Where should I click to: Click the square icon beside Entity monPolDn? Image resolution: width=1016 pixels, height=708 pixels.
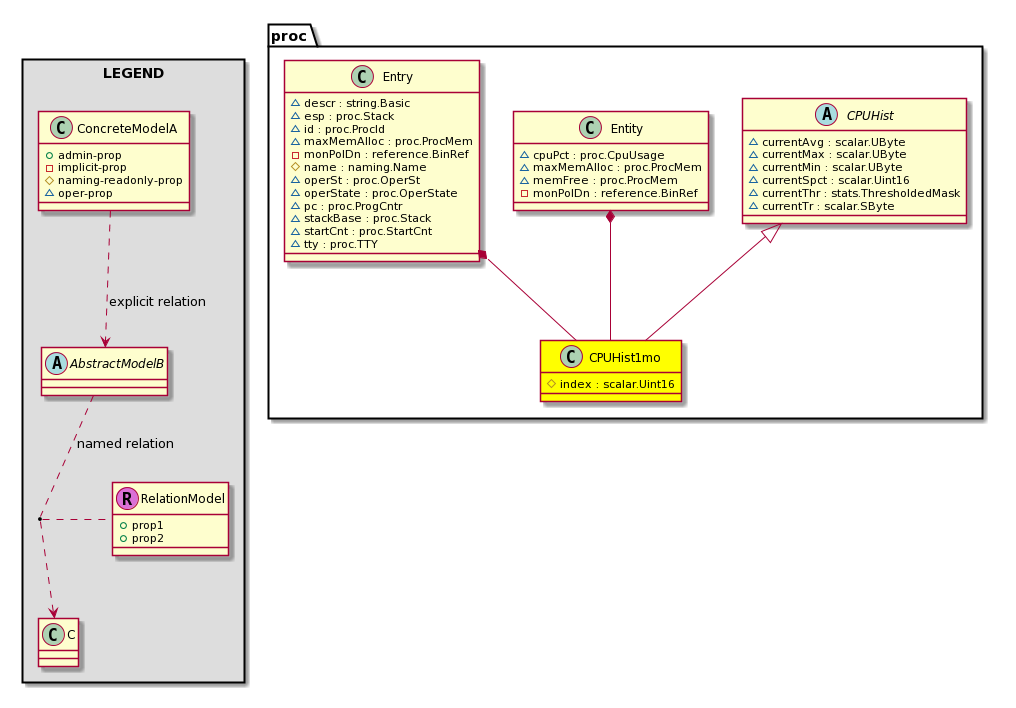[524, 193]
